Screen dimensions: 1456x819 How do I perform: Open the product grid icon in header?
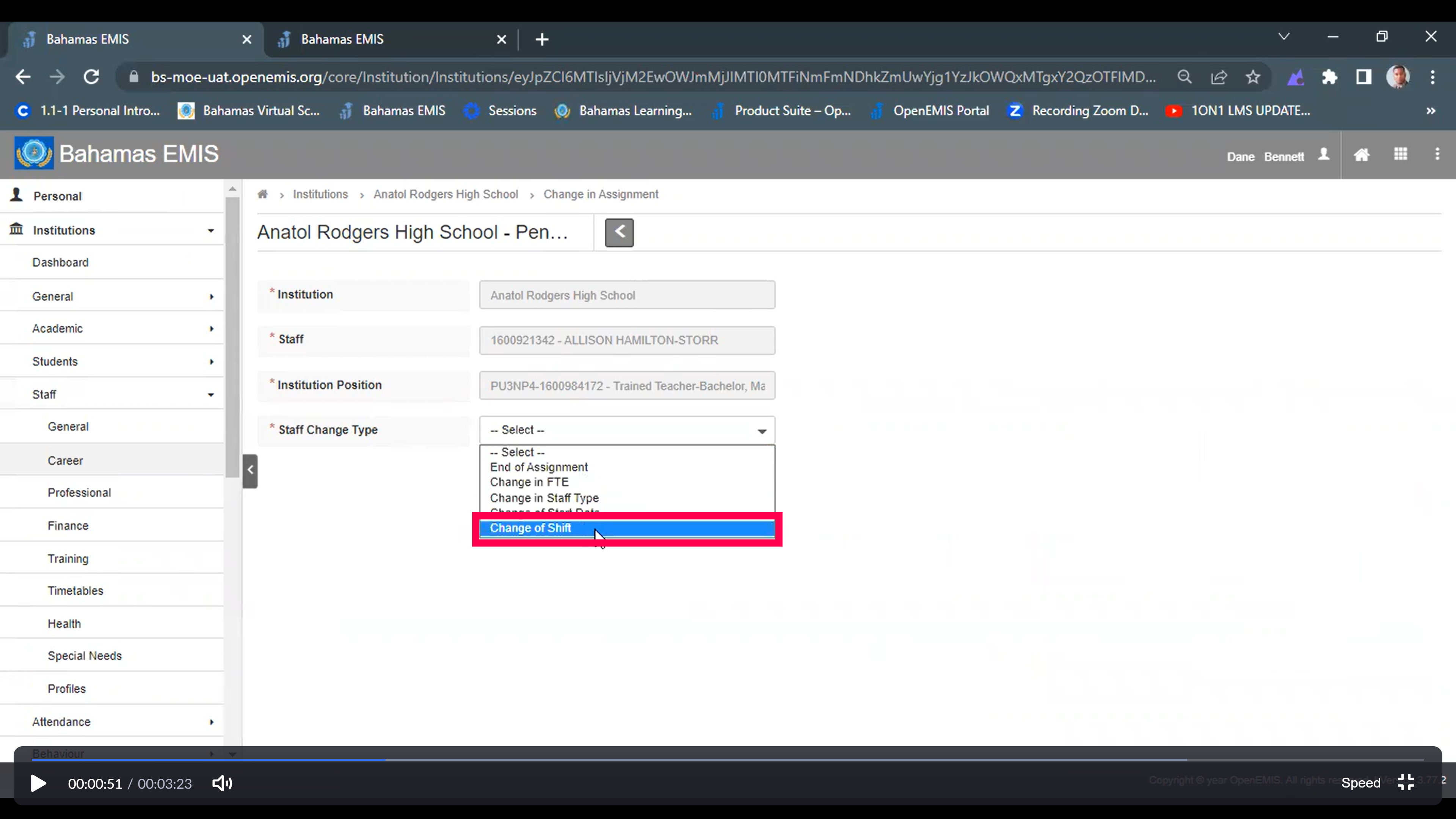click(1401, 154)
